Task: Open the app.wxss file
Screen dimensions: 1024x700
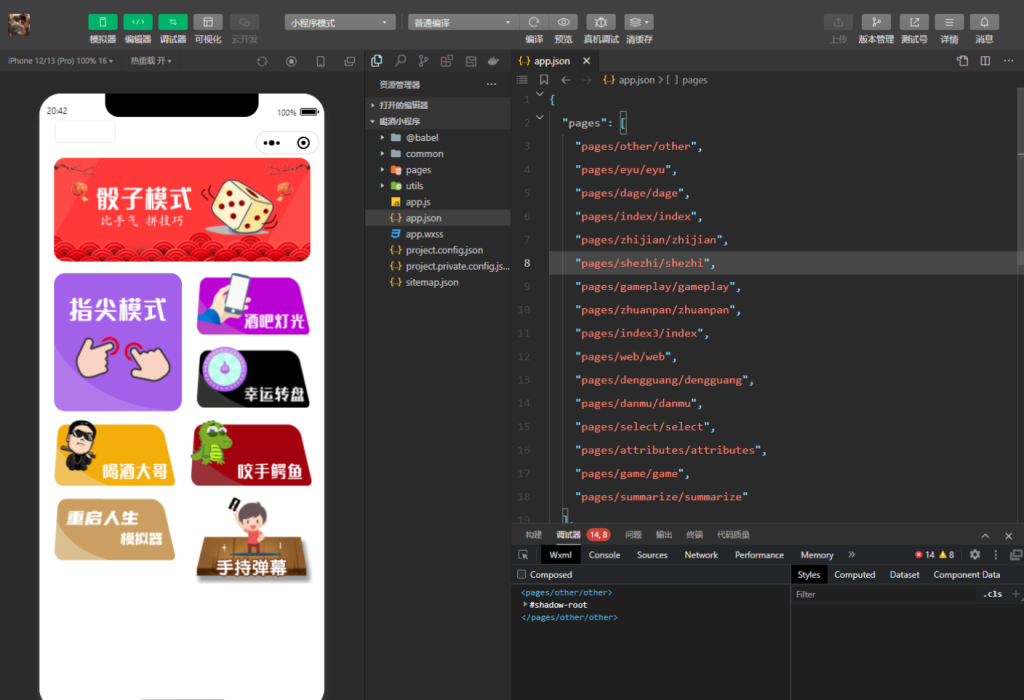Action: click(x=424, y=234)
